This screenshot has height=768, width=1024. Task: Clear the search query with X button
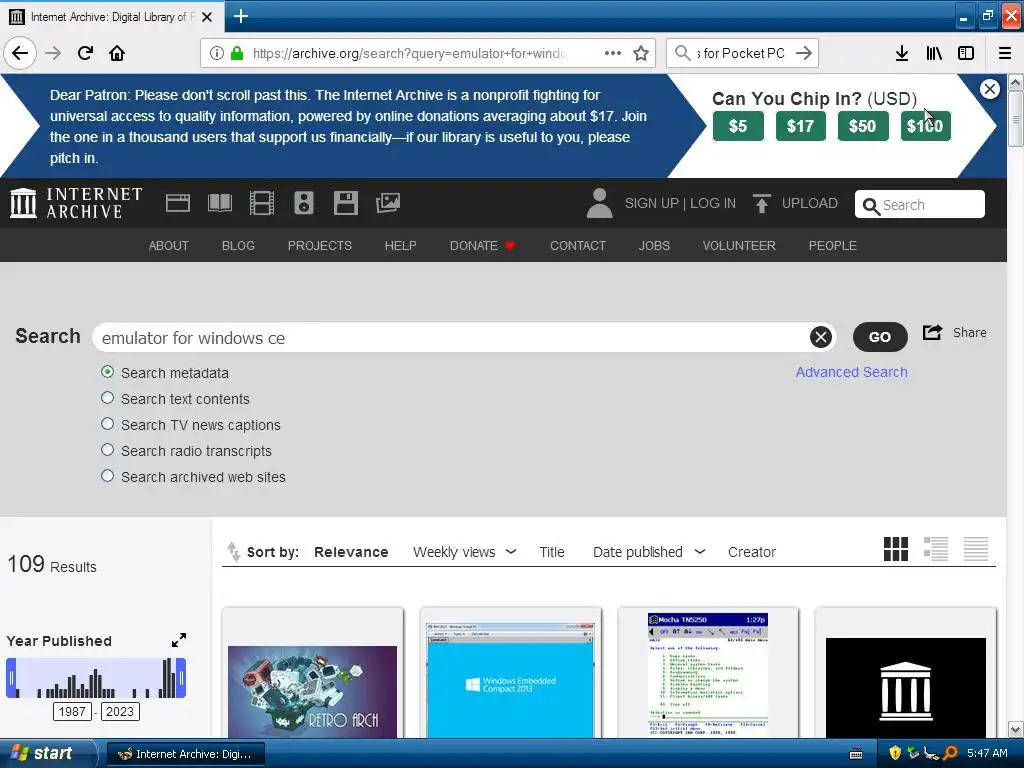click(x=821, y=337)
